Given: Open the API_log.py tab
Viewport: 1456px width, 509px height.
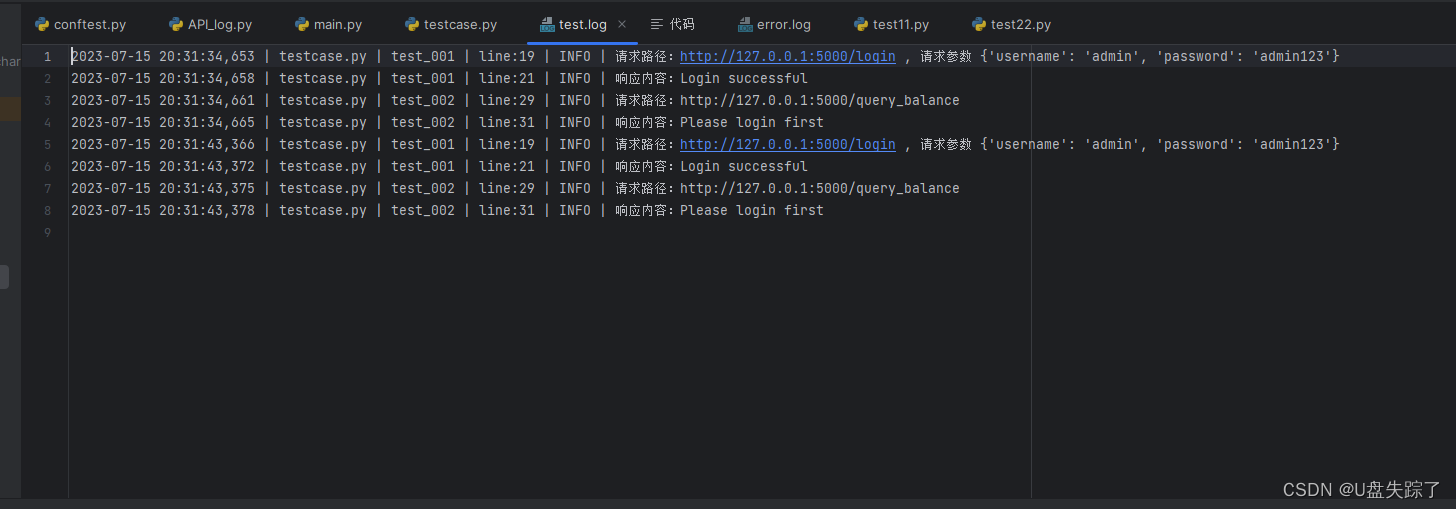Looking at the screenshot, I should pos(211,24).
